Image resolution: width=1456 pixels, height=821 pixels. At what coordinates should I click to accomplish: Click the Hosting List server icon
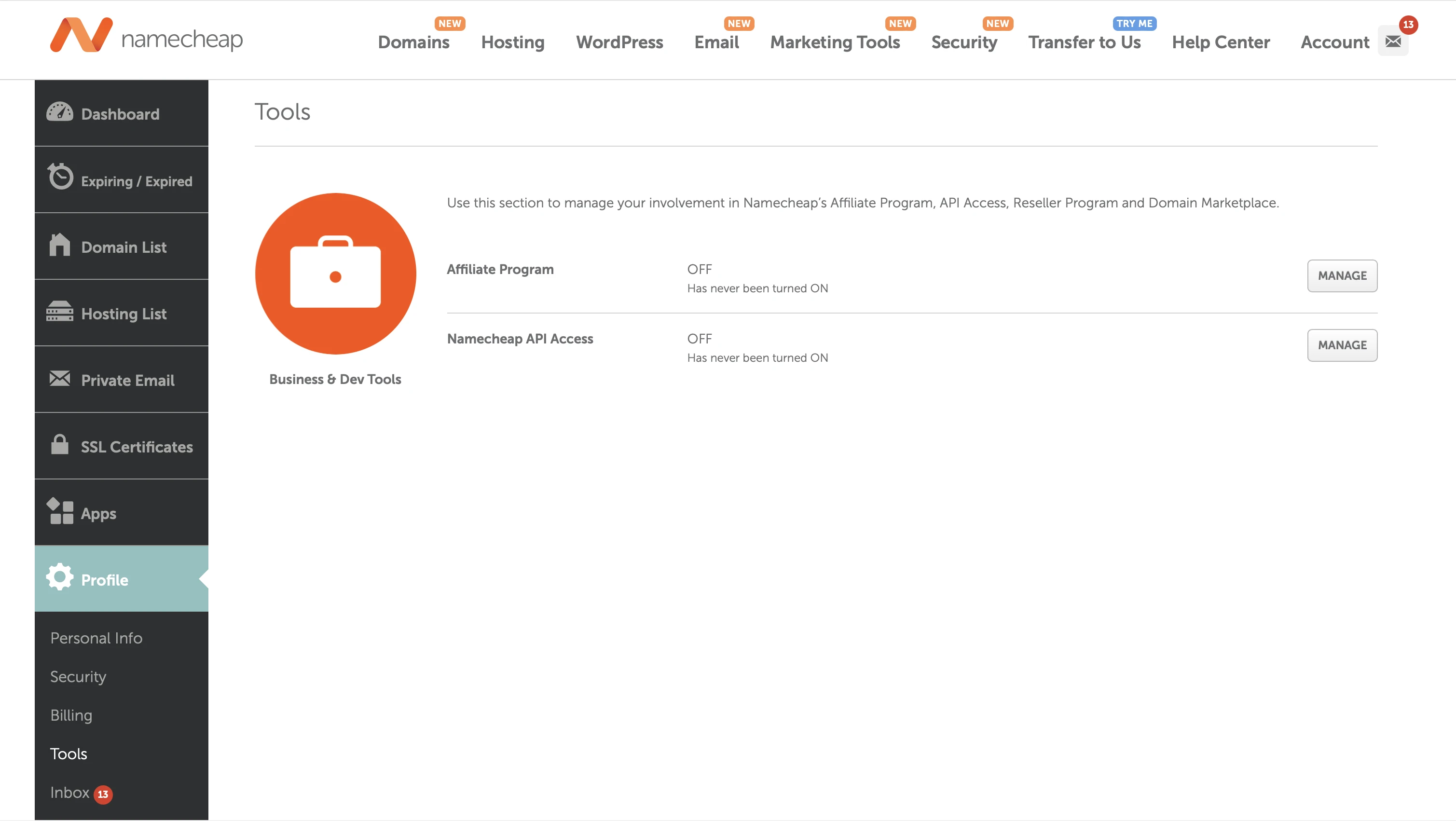(59, 311)
